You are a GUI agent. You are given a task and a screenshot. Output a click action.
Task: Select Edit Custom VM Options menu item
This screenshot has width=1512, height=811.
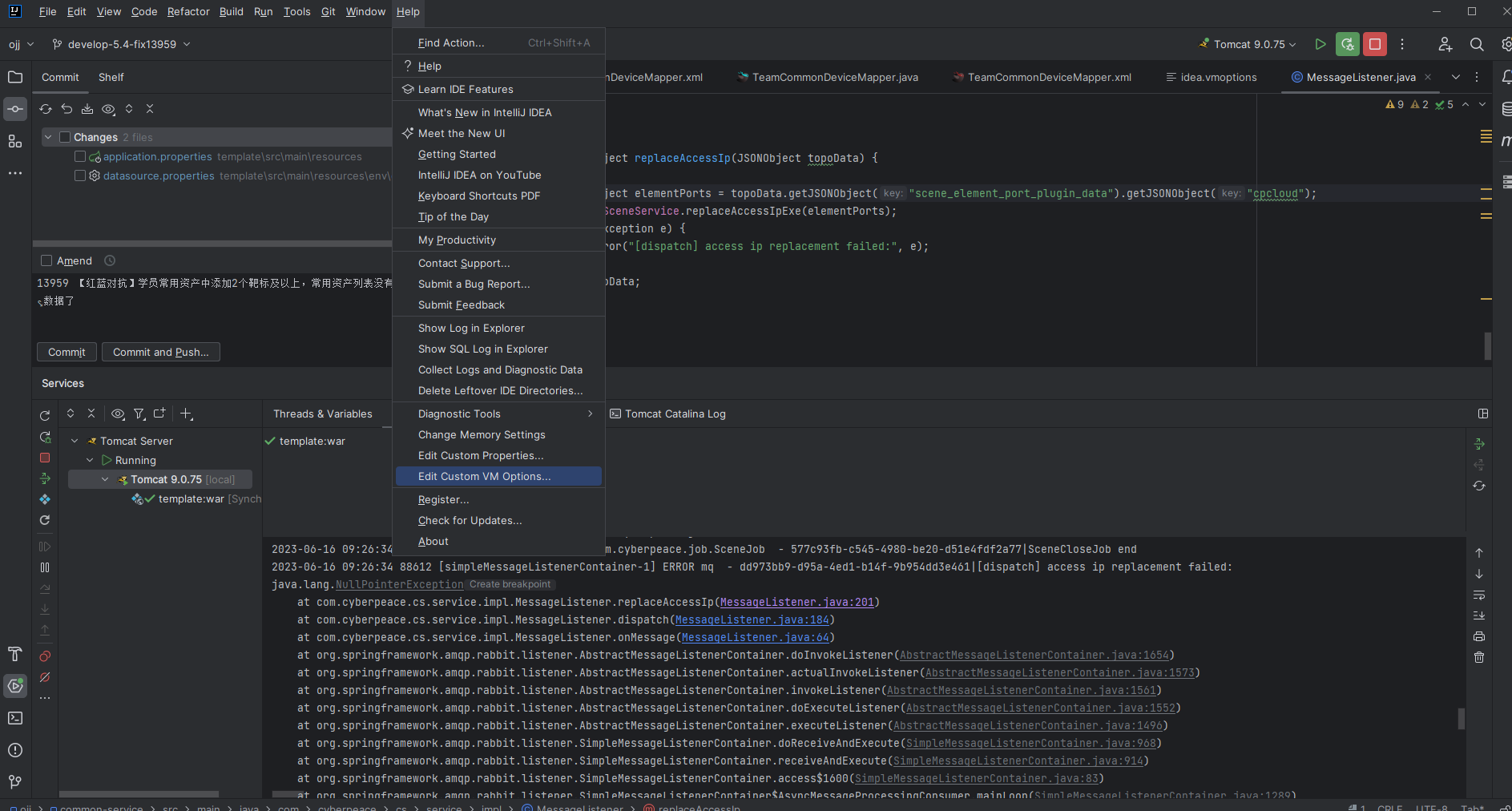coord(498,476)
